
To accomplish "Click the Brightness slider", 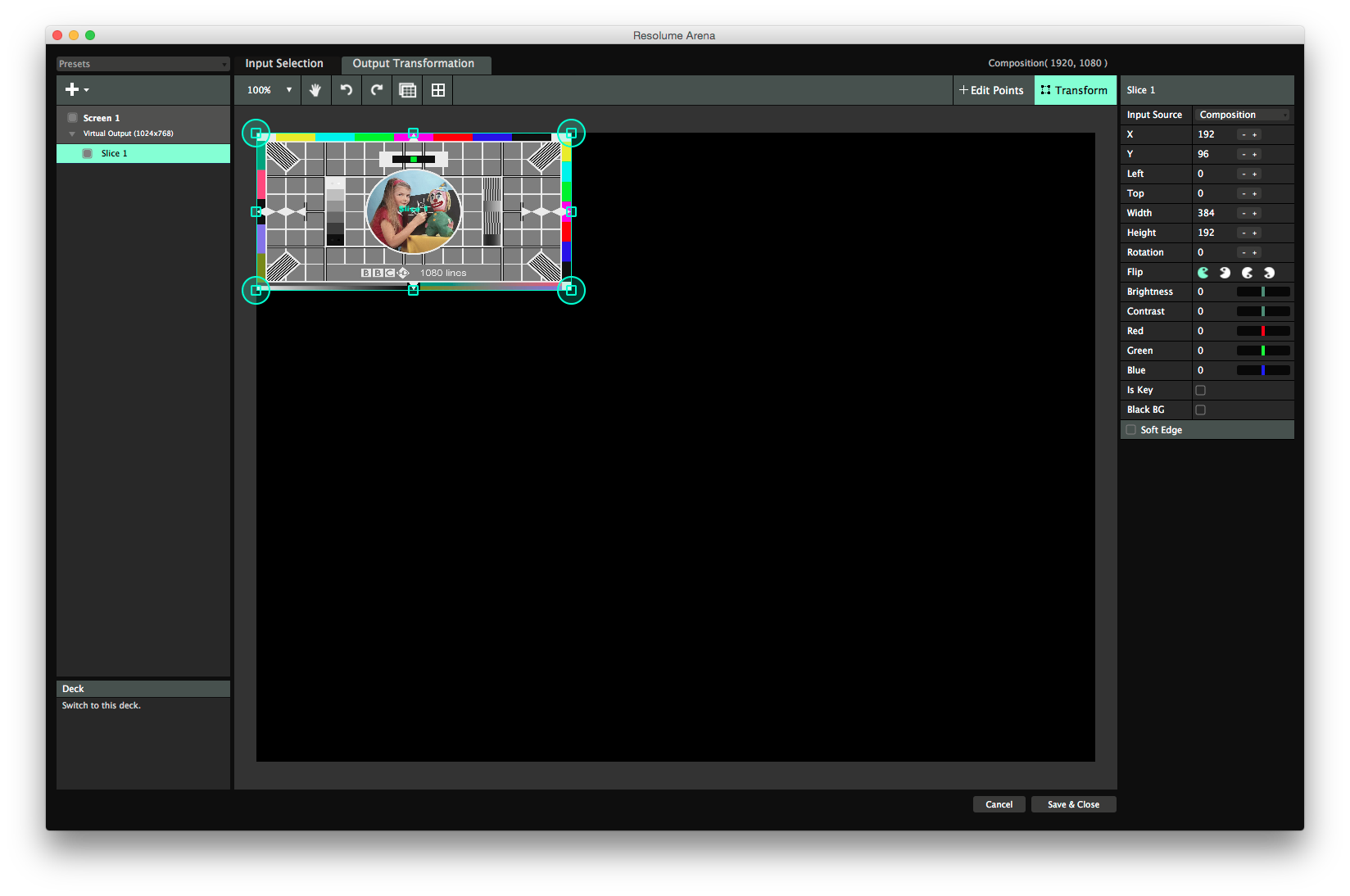I will click(x=1263, y=292).
